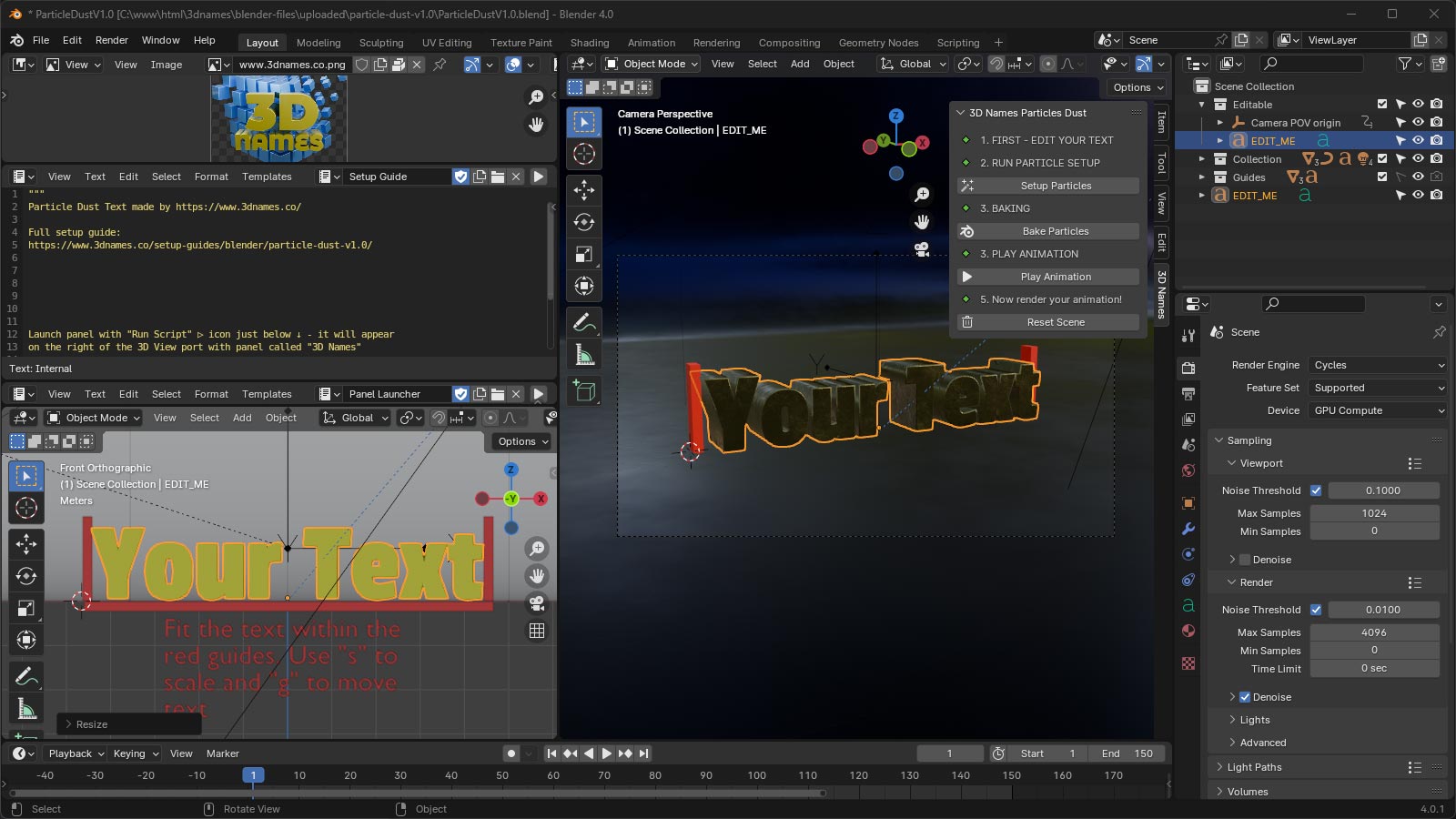The width and height of the screenshot is (1456, 819).
Task: Enable the snapping magnet icon in the viewport header
Action: pos(996,64)
